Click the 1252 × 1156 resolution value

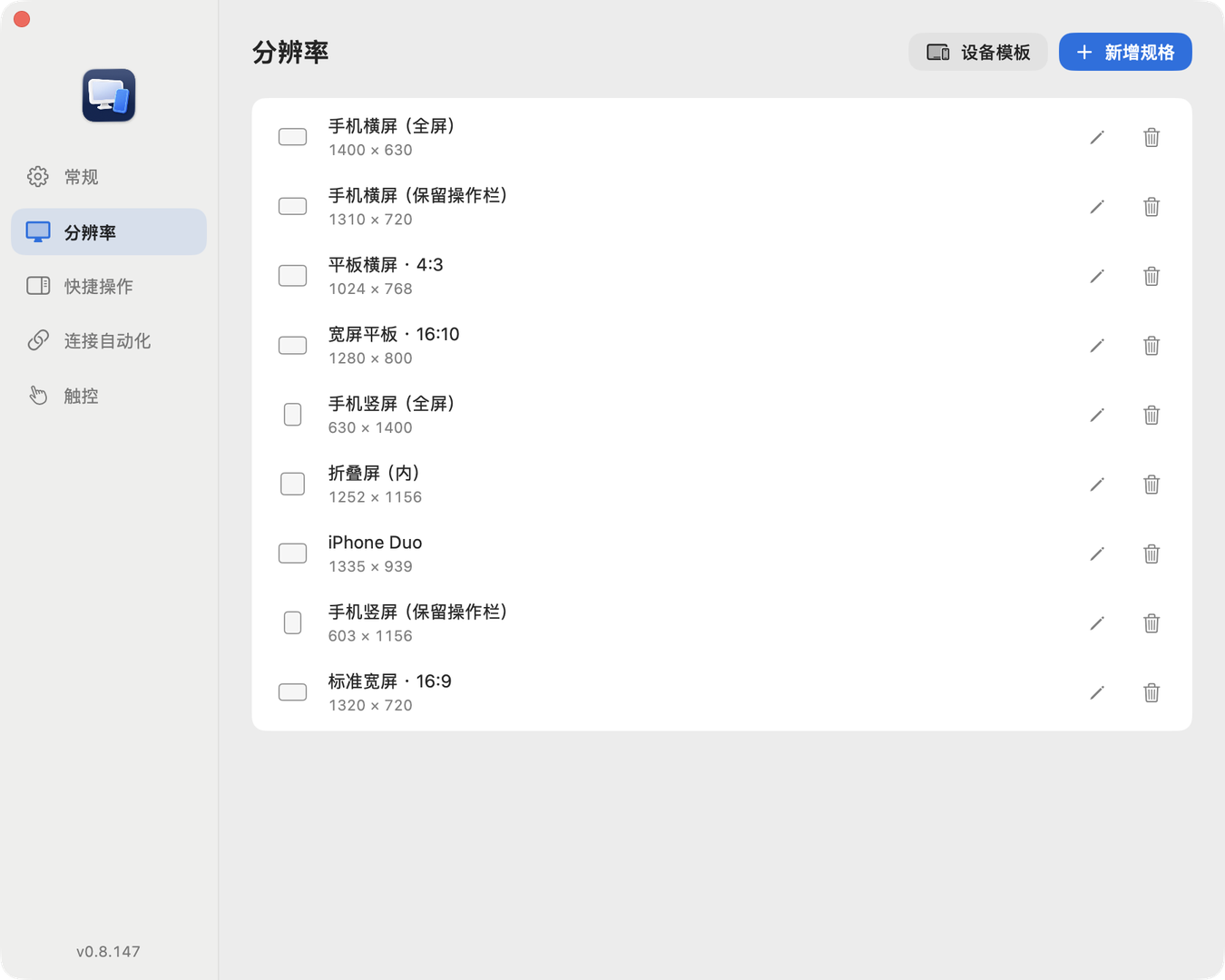(375, 497)
